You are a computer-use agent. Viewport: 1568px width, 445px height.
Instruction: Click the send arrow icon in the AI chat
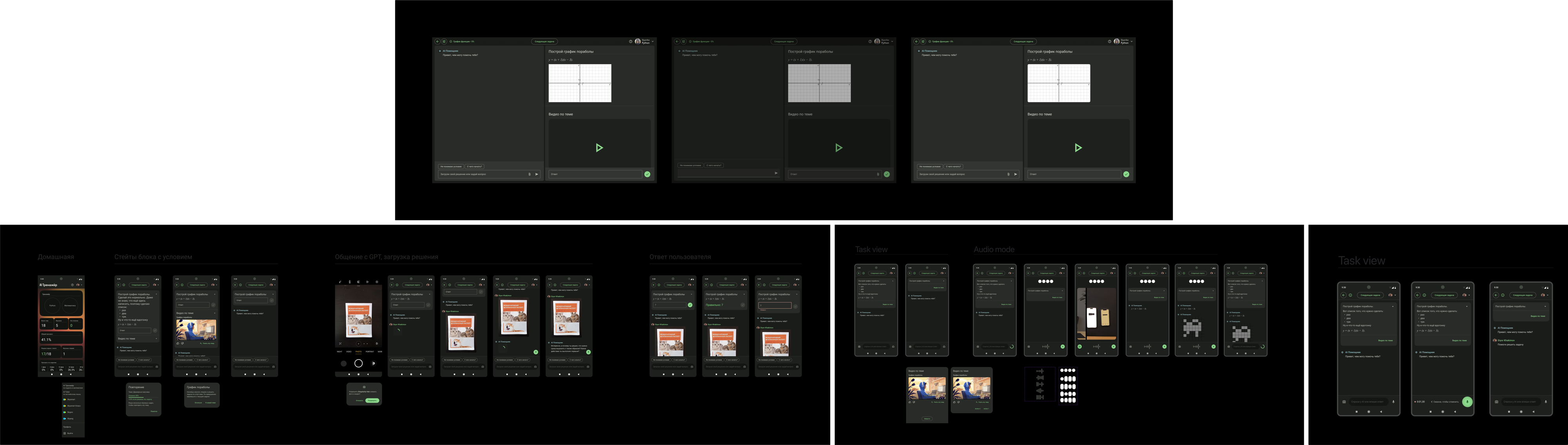coord(537,174)
